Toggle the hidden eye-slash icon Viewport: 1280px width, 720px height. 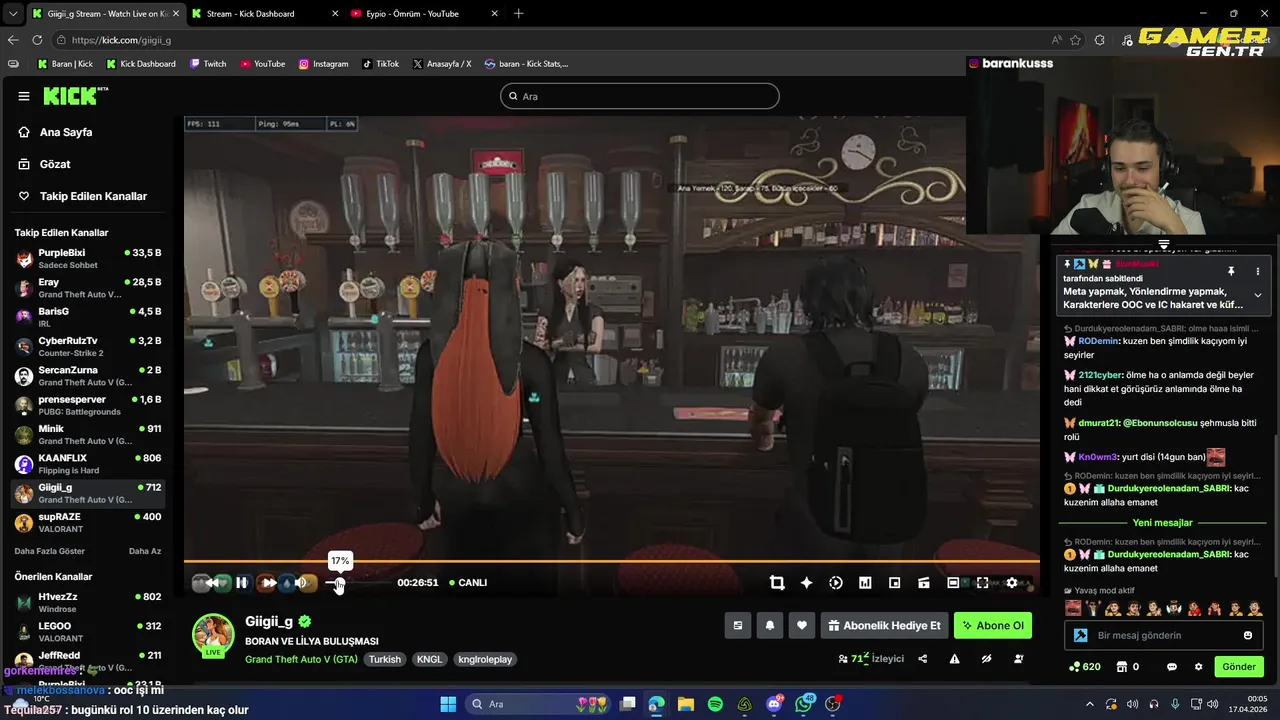tap(986, 659)
